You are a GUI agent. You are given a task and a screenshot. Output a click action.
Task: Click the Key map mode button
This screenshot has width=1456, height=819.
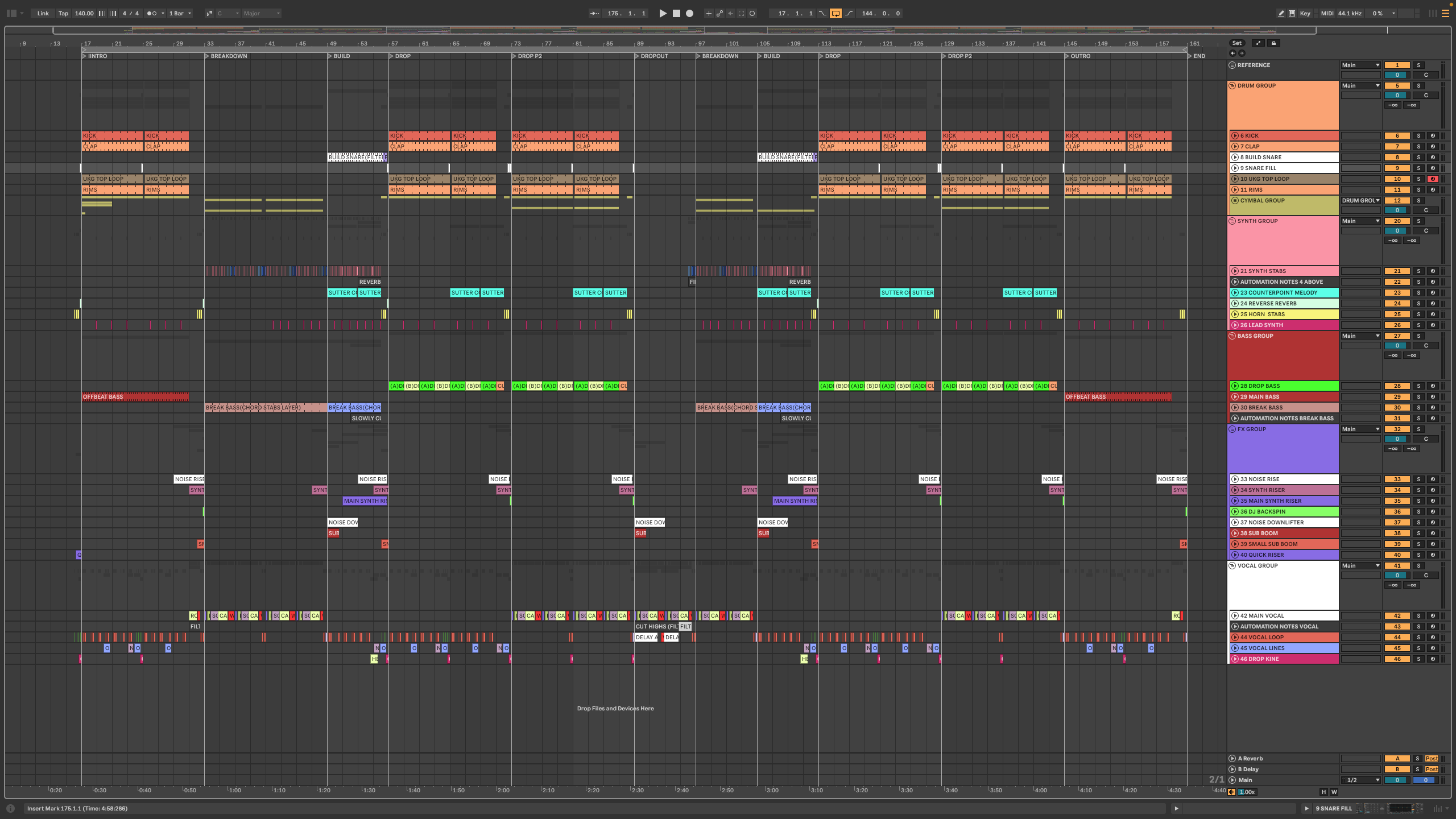click(x=1305, y=13)
